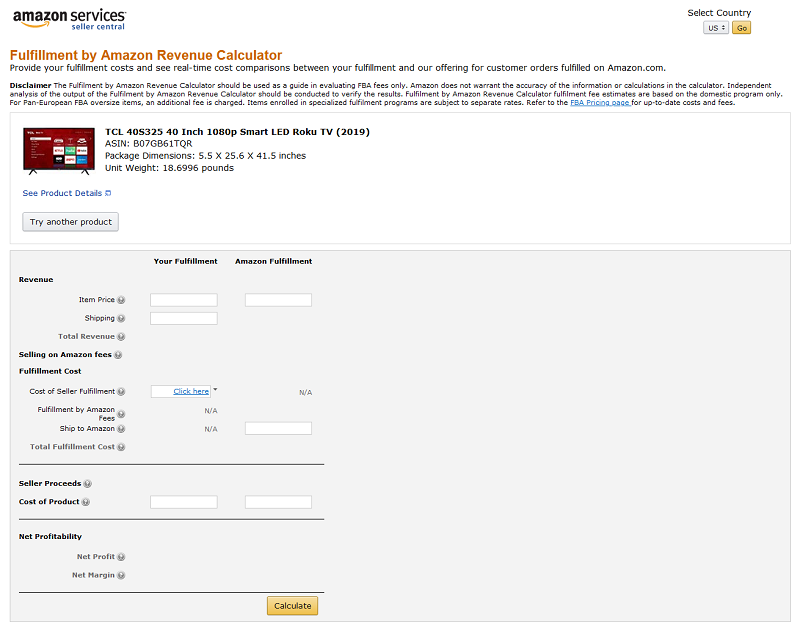Image resolution: width=800 pixels, height=622 pixels.
Task: Click the Package Dimensions text
Action: [205, 156]
